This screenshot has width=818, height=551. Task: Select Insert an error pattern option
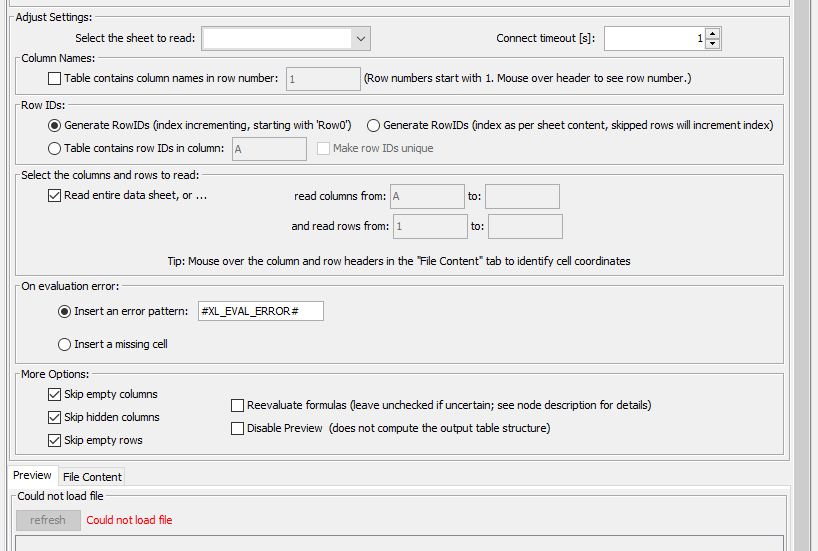(64, 312)
